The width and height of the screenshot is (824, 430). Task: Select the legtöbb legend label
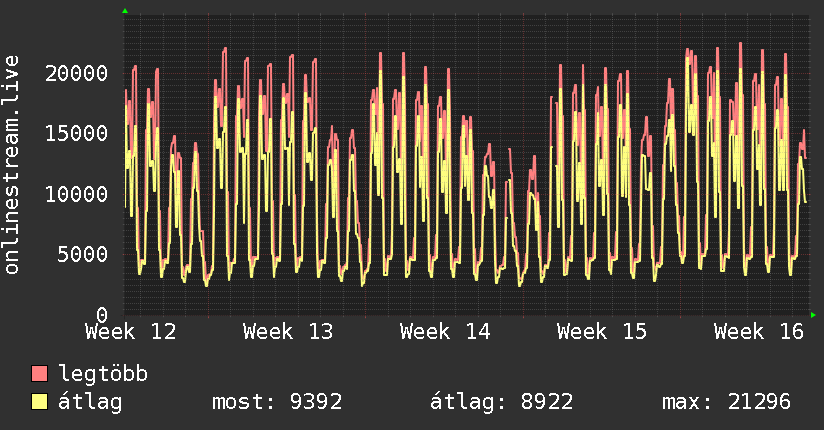[x=103, y=374]
